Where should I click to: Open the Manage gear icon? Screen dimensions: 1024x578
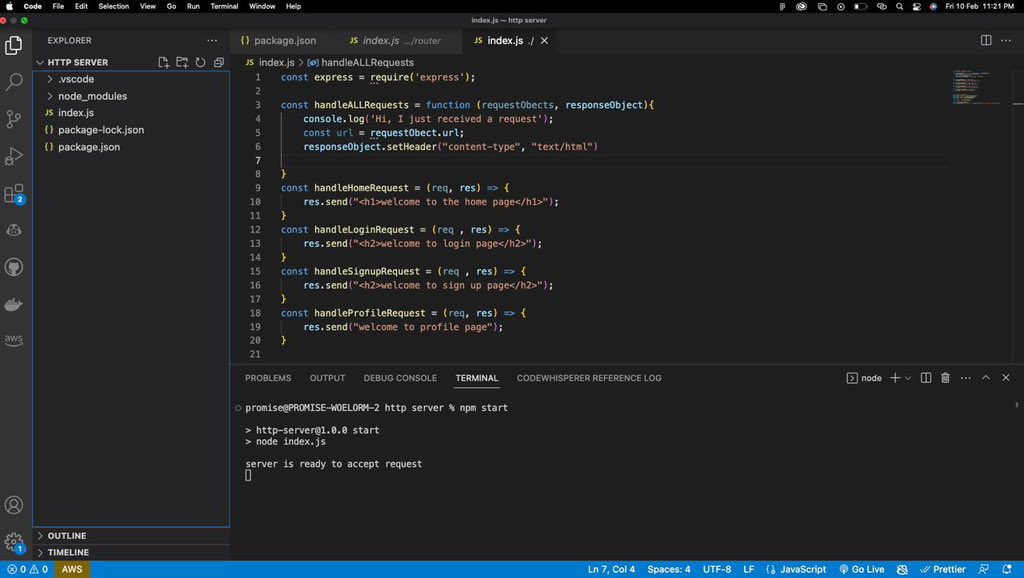14,541
